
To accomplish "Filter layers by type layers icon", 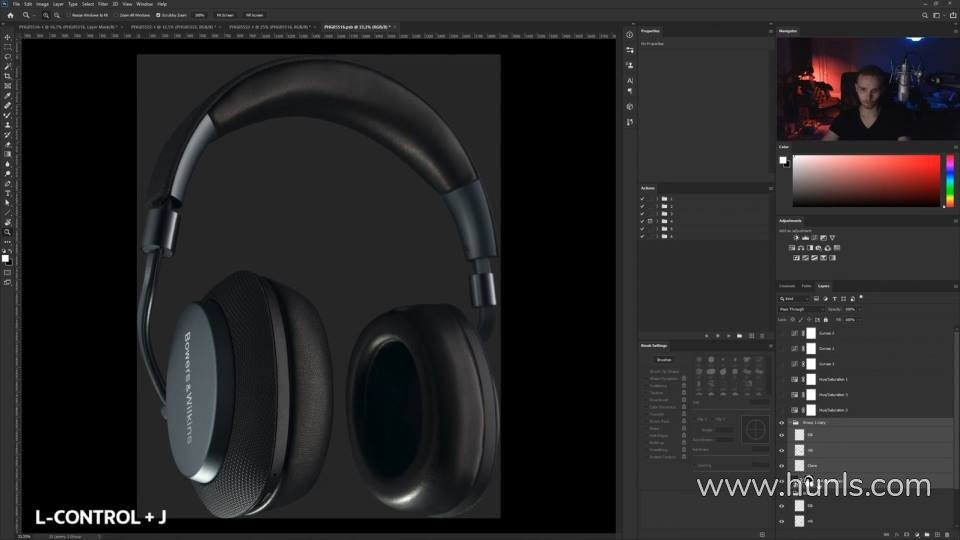I will click(x=834, y=299).
